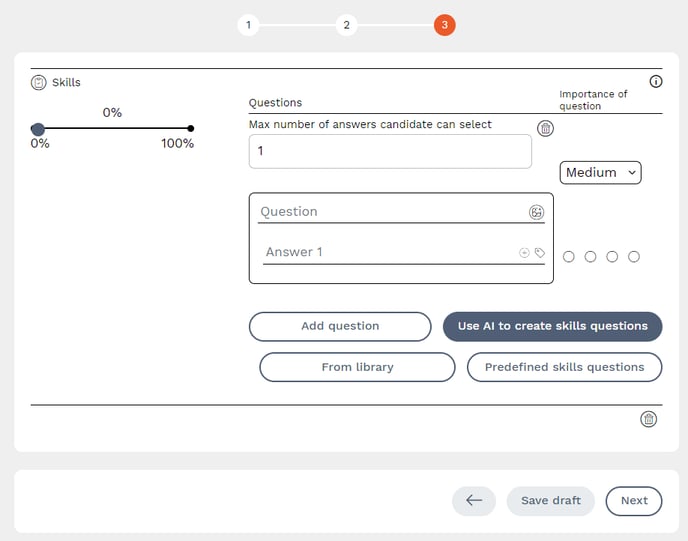Open the info icon in Skills header

(x=656, y=82)
